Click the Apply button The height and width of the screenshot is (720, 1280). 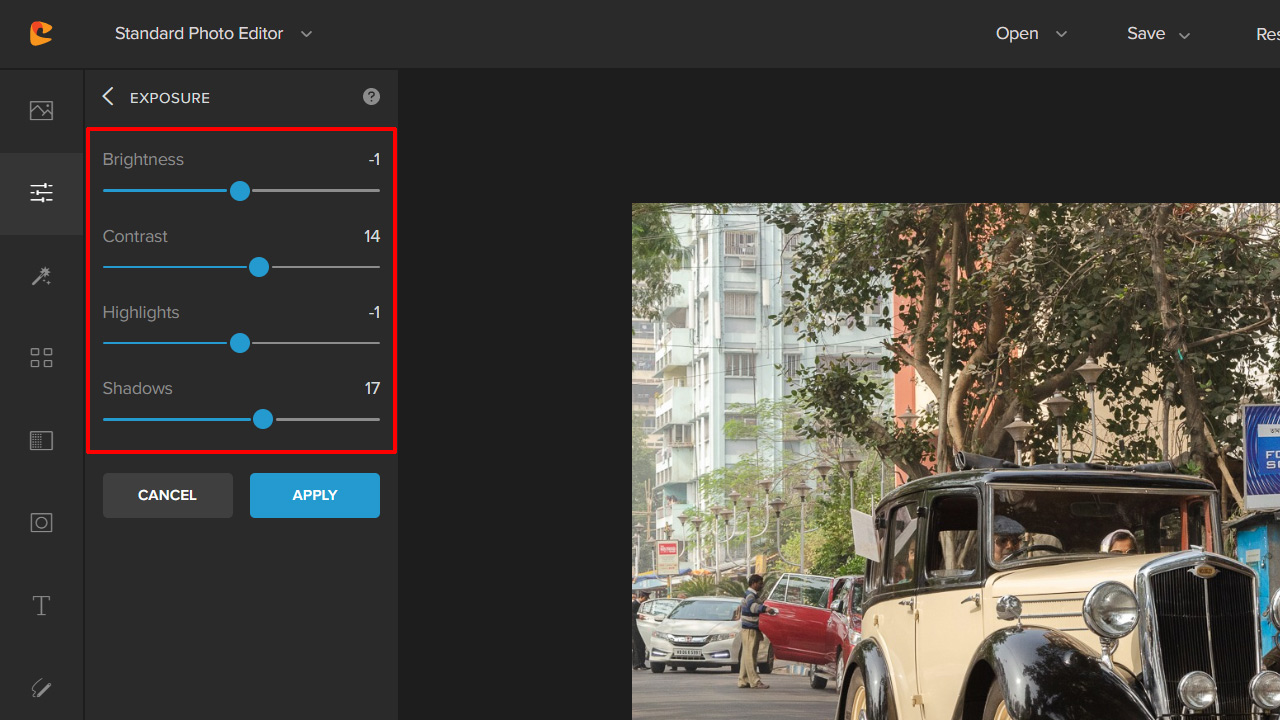pyautogui.click(x=314, y=495)
